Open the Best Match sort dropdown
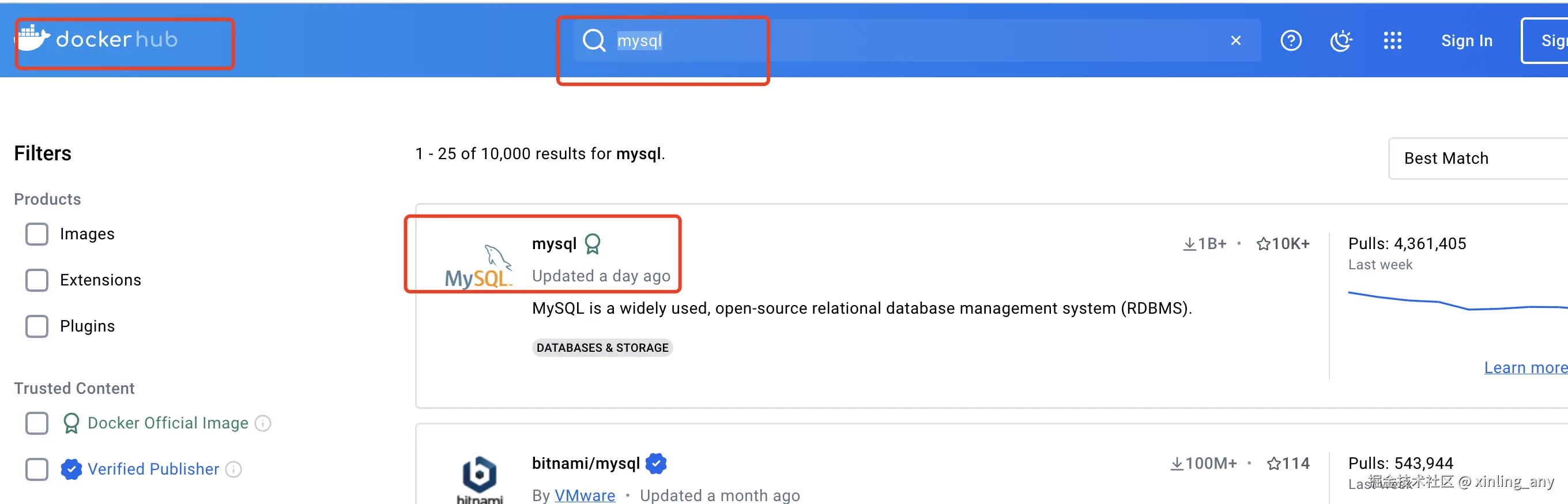Viewport: 1568px width, 504px height. [1478, 158]
